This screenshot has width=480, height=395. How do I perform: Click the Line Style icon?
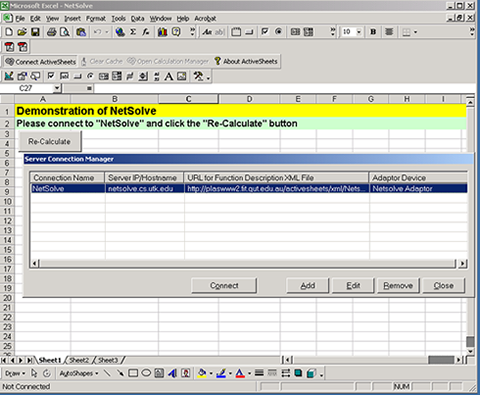point(259,373)
